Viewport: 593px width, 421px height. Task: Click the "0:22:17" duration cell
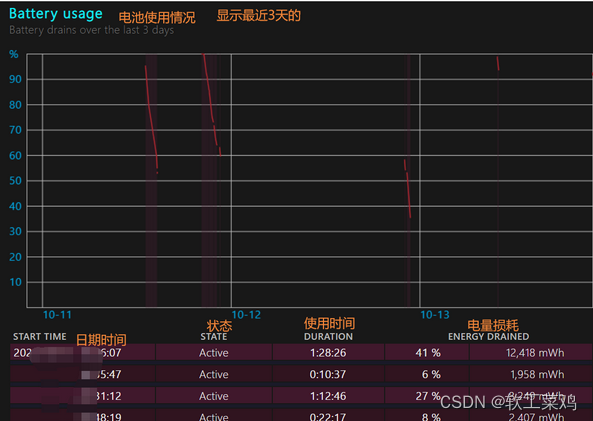(328, 416)
